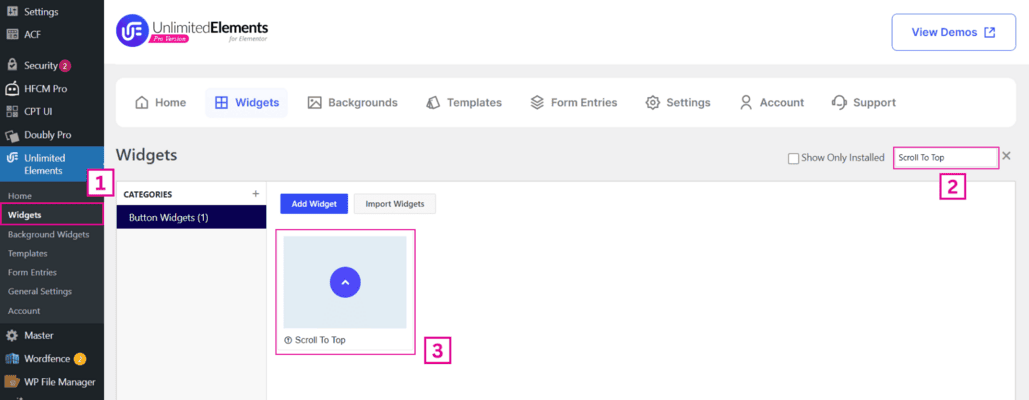
Task: Open the CPT UI sidebar menu
Action: click(40, 111)
